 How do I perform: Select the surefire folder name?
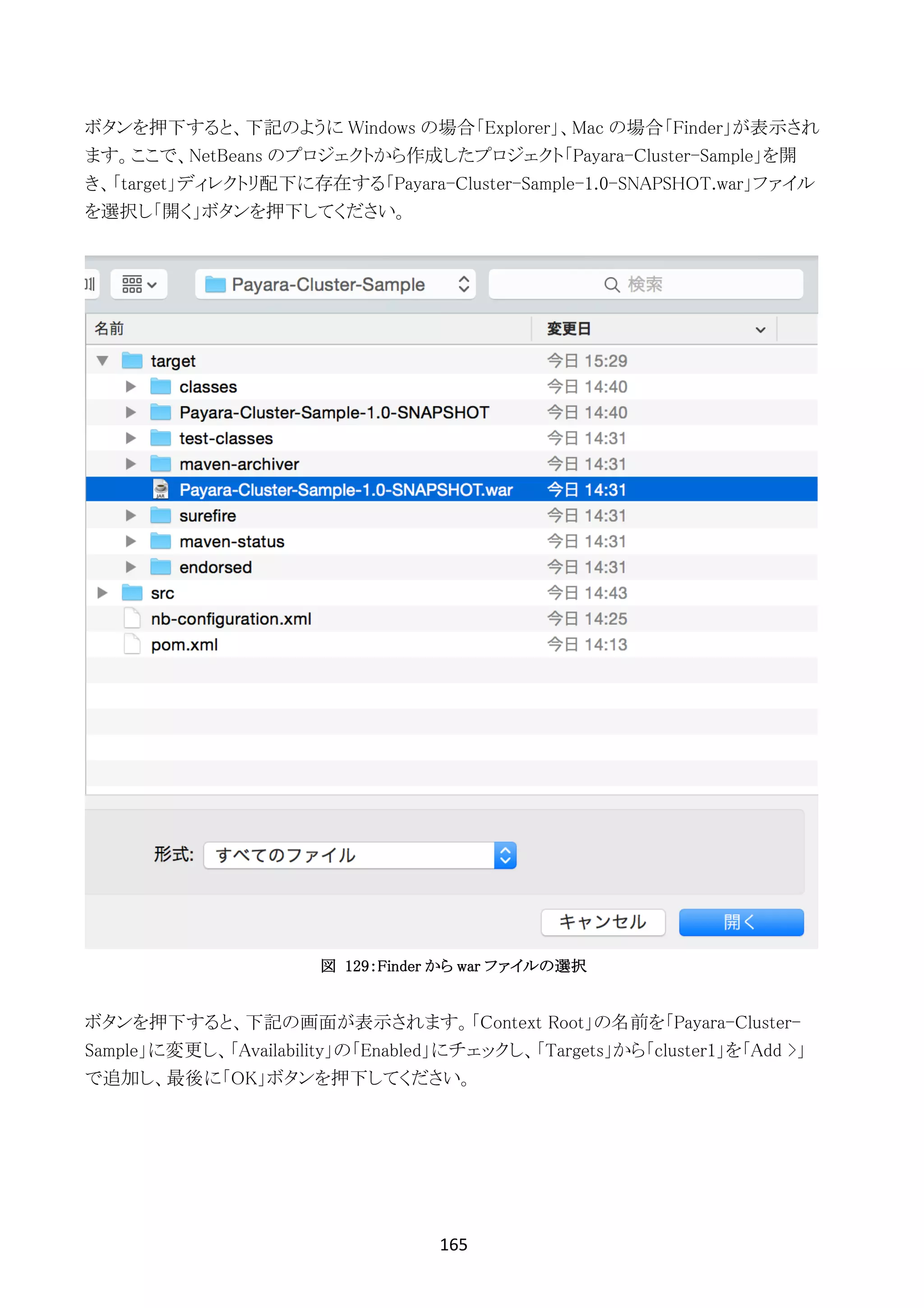[208, 515]
